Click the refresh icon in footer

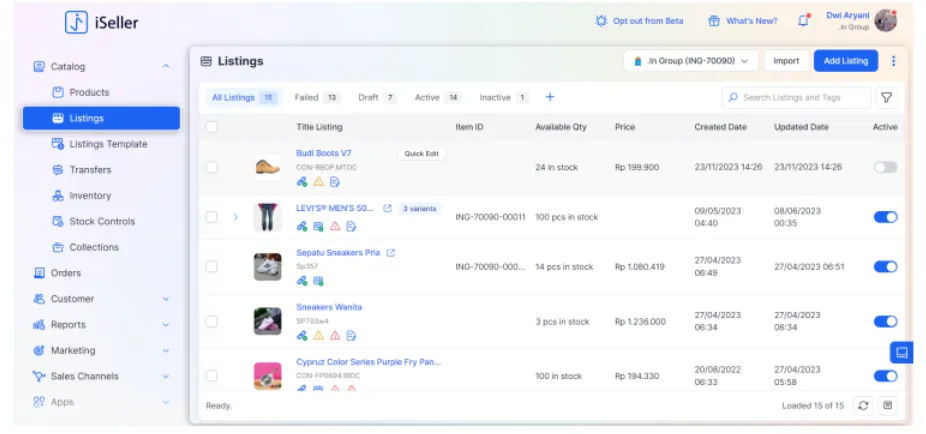click(x=863, y=405)
